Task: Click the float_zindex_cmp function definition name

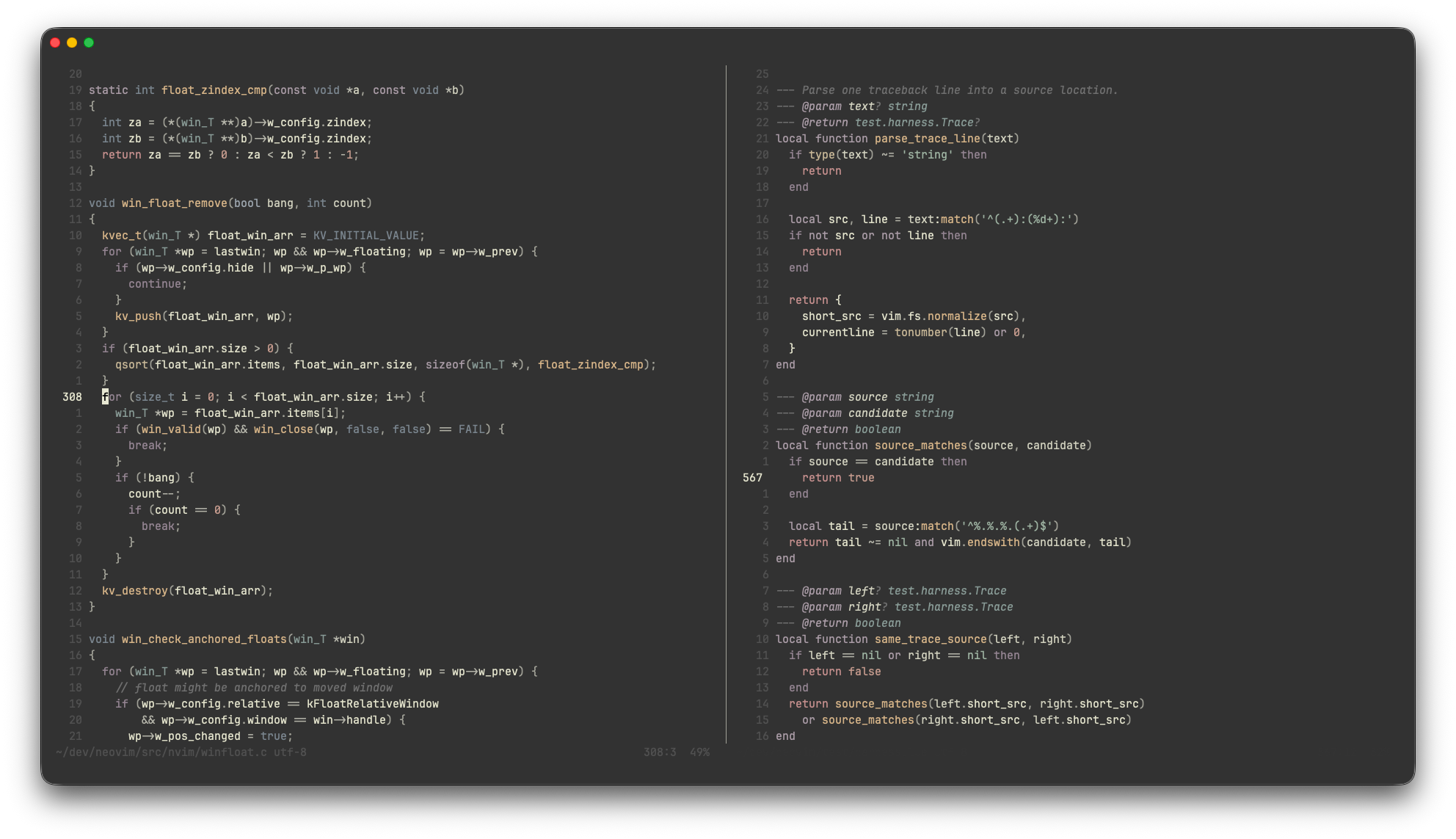Action: coord(214,90)
